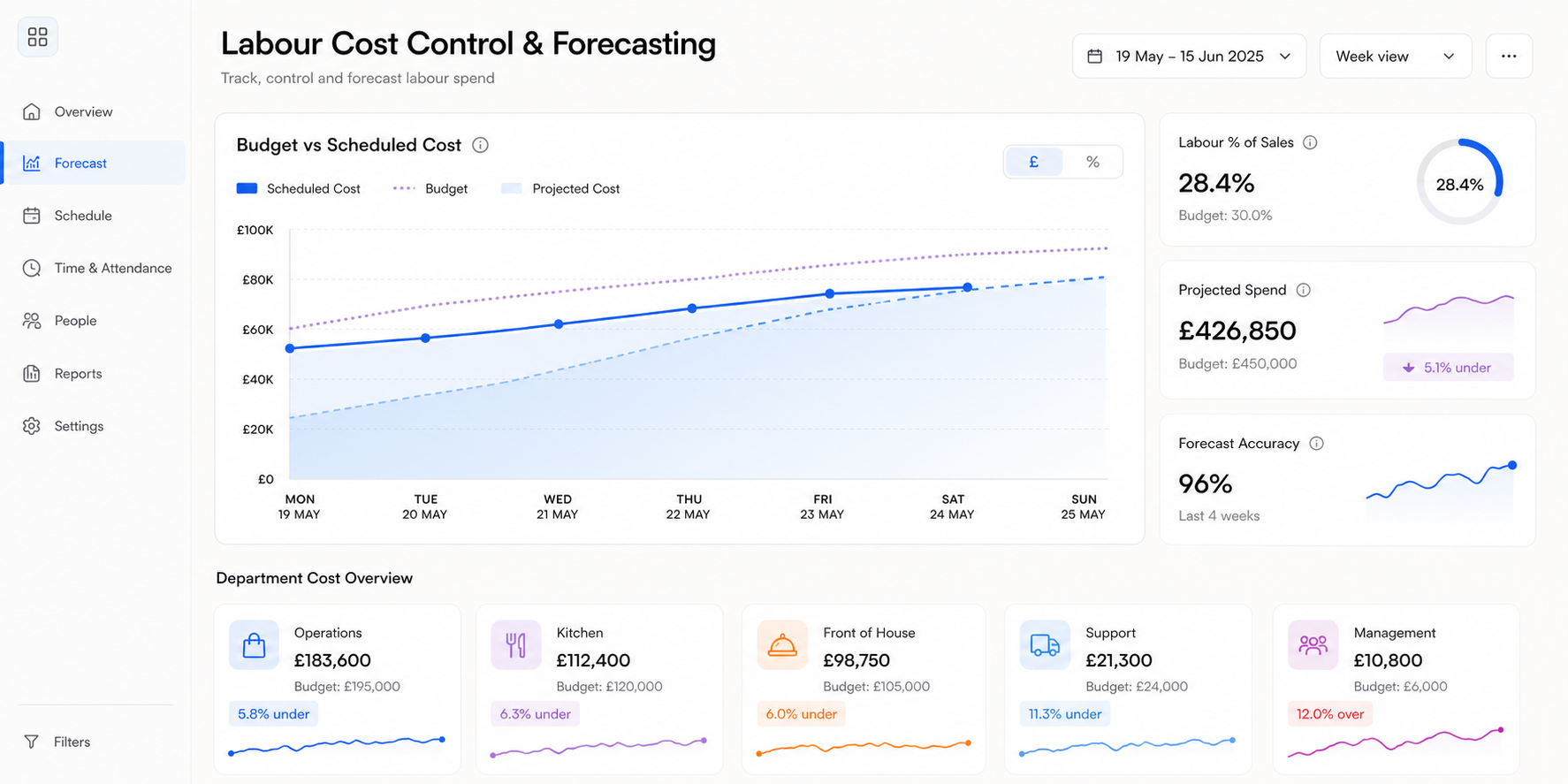Viewport: 1568px width, 784px height.
Task: Open info icon beside Budget vs Scheduled Cost
Action: [x=480, y=145]
